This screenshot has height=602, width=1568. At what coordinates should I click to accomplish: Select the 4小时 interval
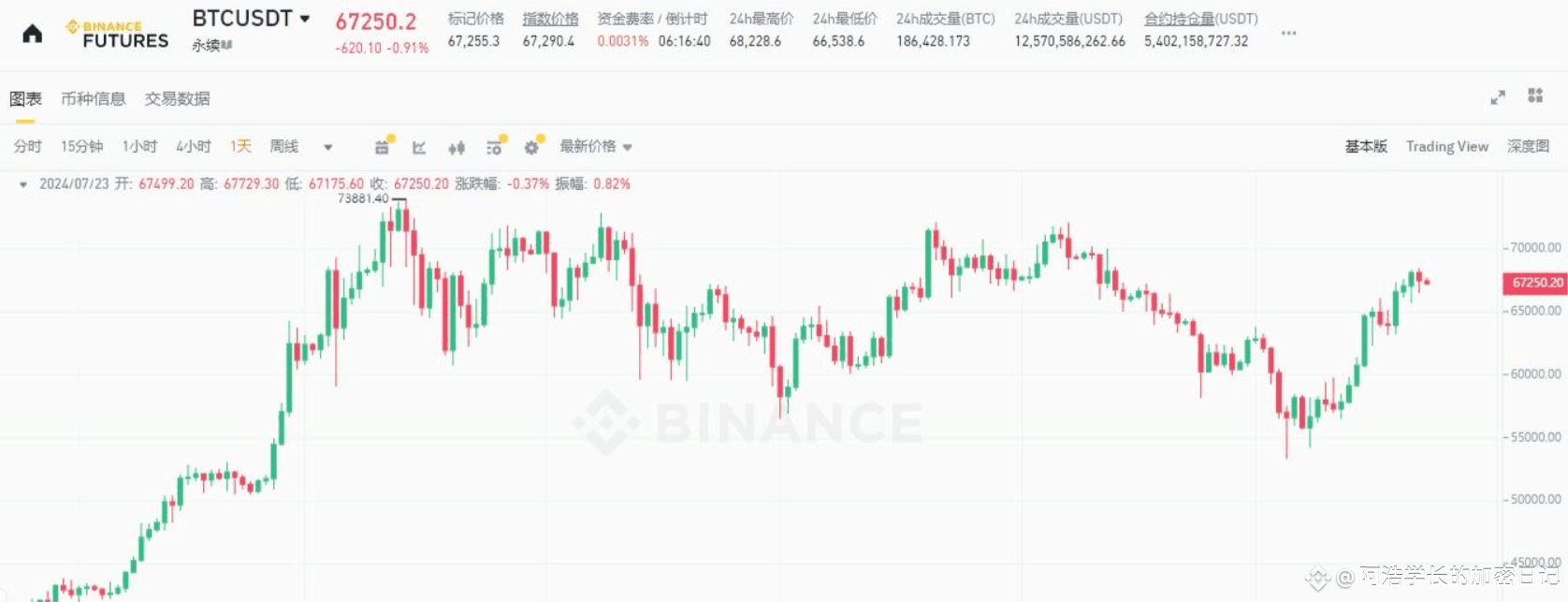coord(194,146)
